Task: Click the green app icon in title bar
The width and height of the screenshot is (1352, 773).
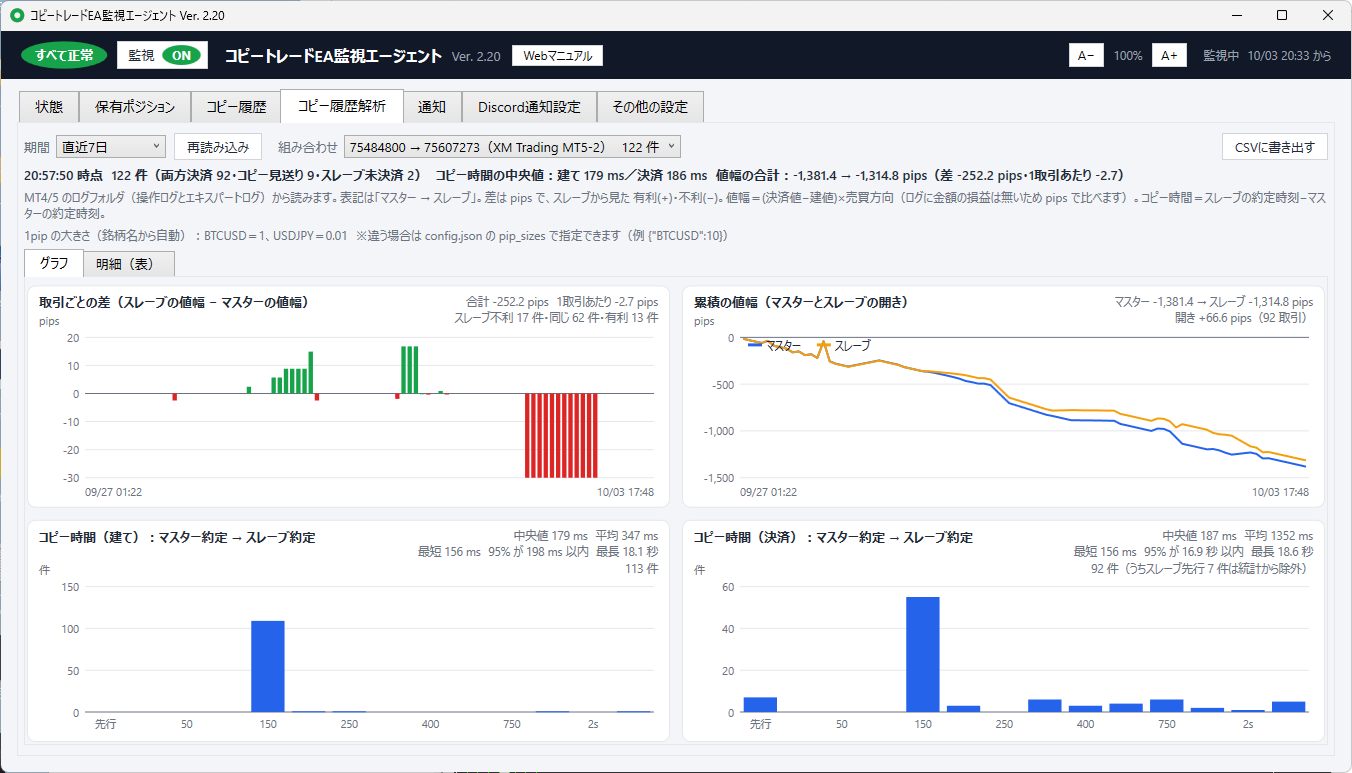Action: (16, 15)
